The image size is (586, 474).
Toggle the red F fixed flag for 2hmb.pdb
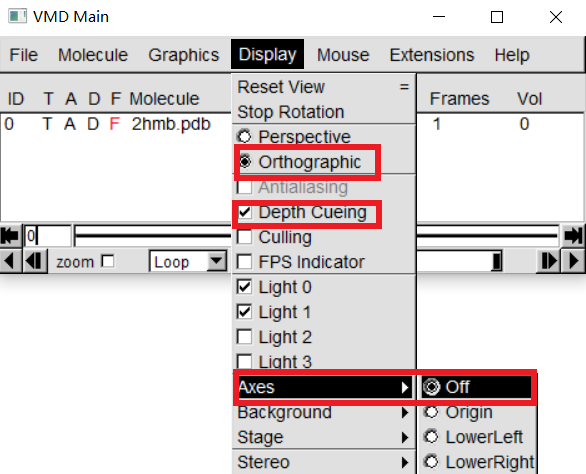(114, 124)
